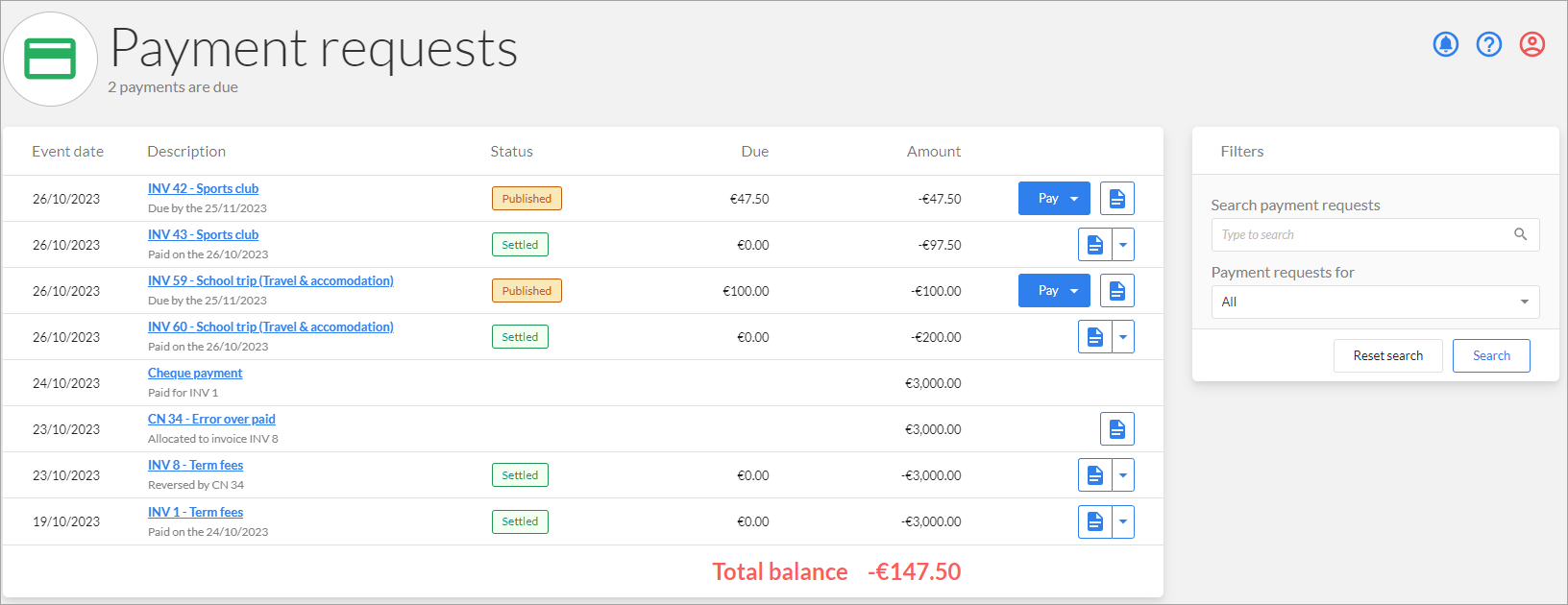The height and width of the screenshot is (605, 1568).
Task: View document for INV 59 School trip
Action: pos(1117,291)
